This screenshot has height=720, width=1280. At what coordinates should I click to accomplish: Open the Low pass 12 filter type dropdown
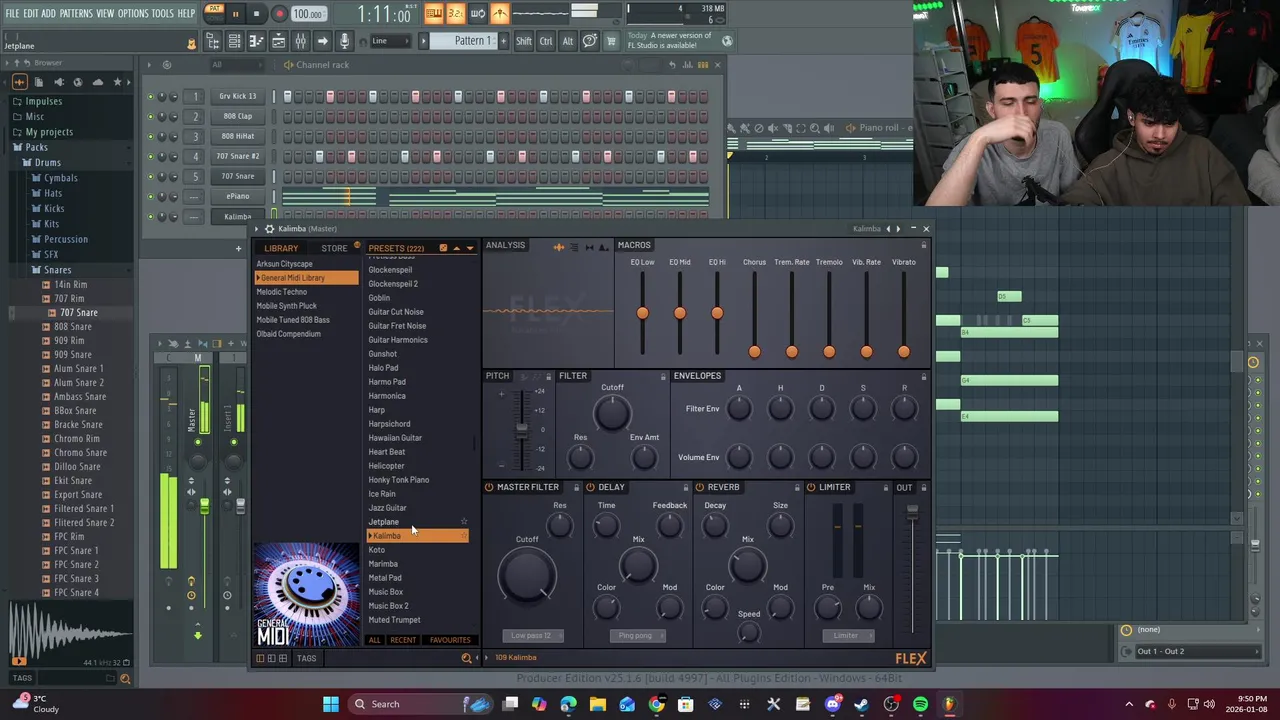(532, 636)
